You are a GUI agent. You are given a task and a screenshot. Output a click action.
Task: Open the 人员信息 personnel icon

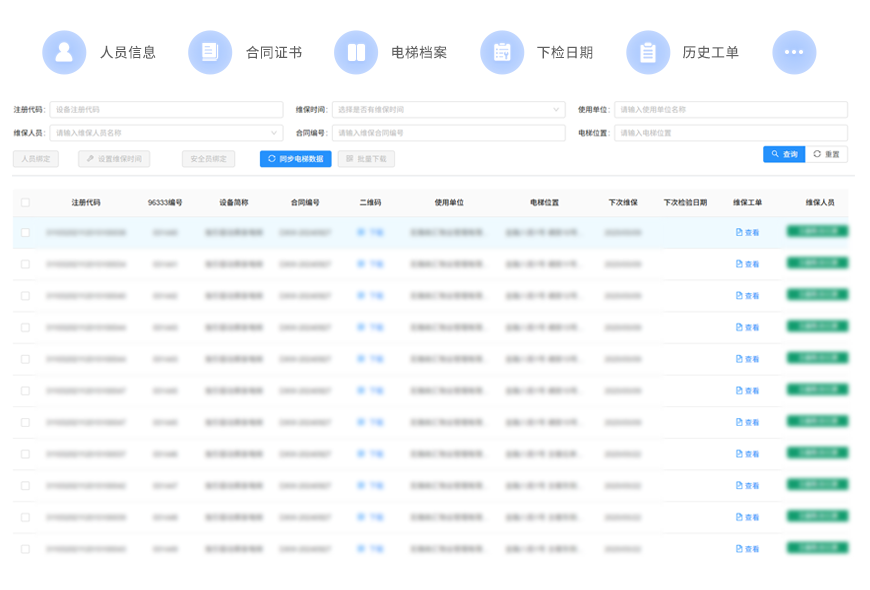coord(64,52)
